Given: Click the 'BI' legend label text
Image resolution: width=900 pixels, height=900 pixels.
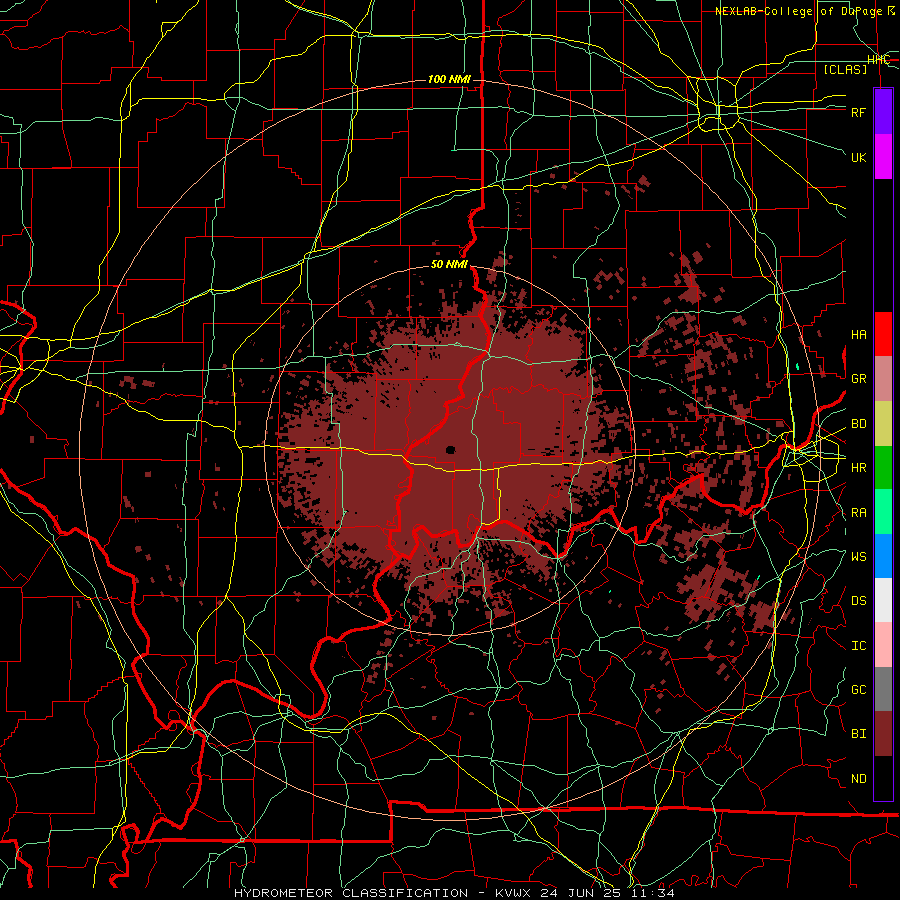Looking at the screenshot, I should [x=858, y=734].
